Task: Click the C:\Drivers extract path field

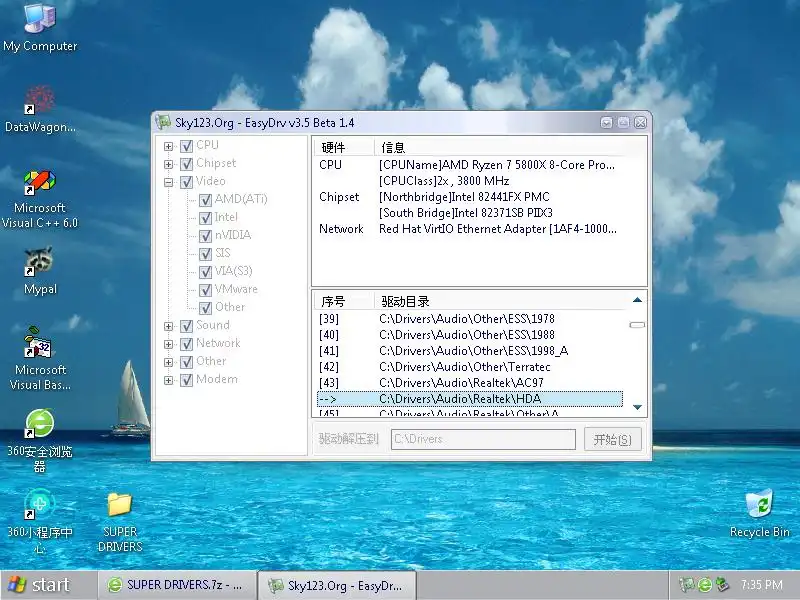Action: coord(483,439)
